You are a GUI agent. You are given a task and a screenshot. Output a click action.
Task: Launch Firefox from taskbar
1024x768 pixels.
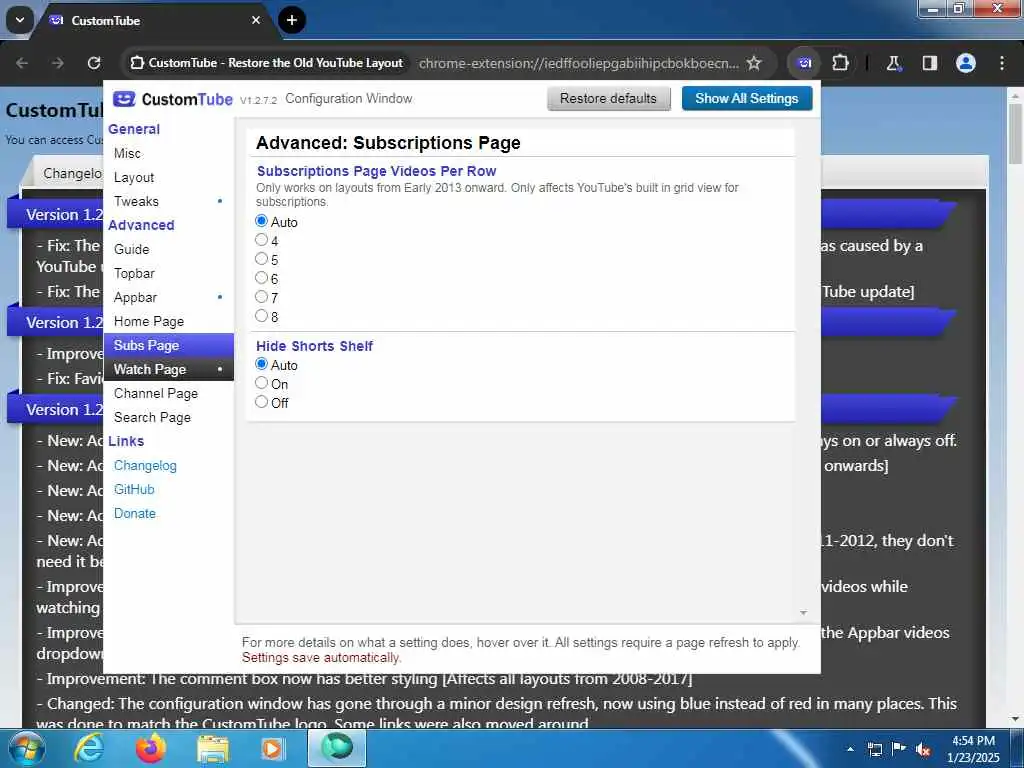pos(150,748)
